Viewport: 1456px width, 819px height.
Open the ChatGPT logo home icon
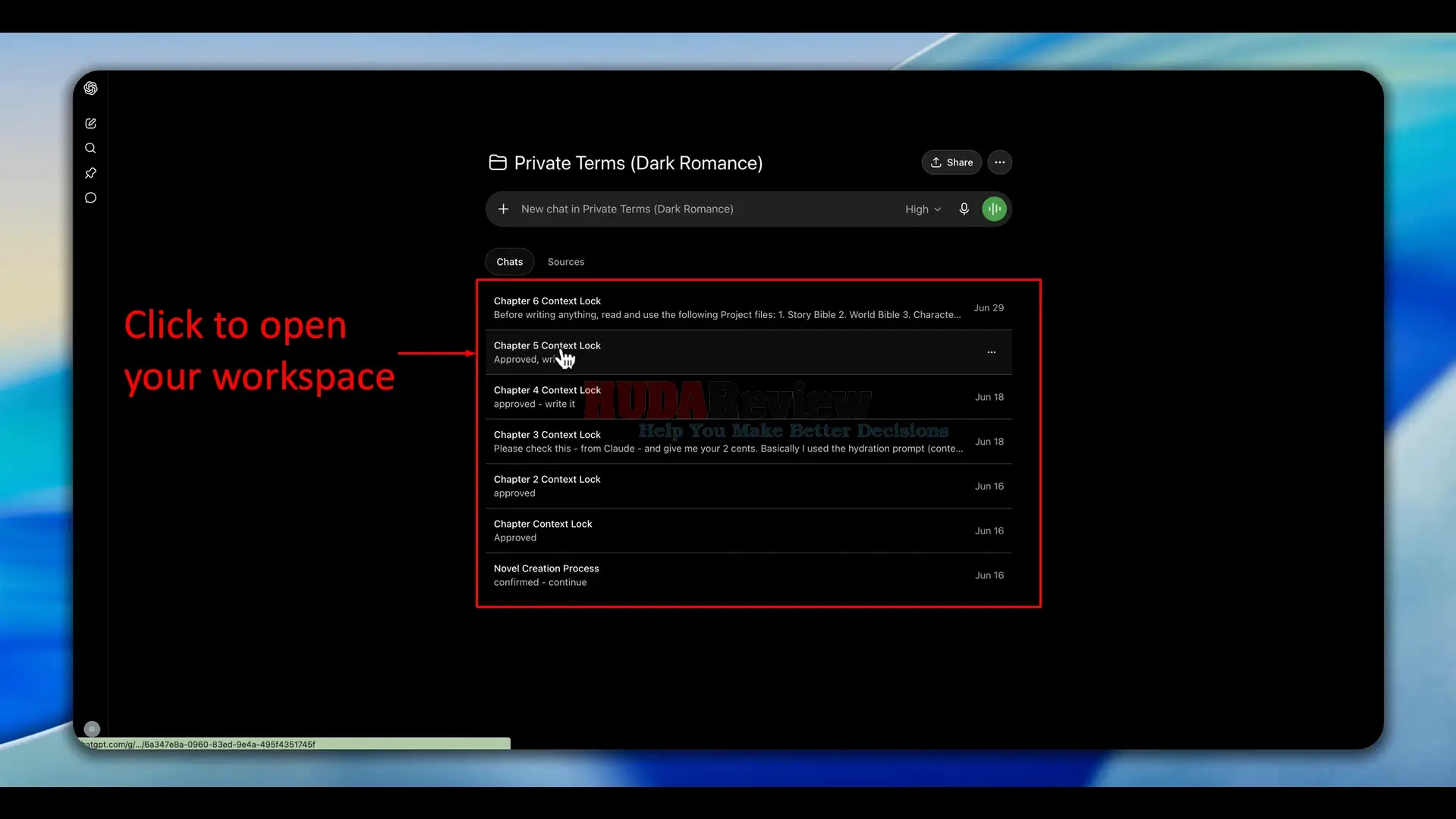pyautogui.click(x=90, y=88)
